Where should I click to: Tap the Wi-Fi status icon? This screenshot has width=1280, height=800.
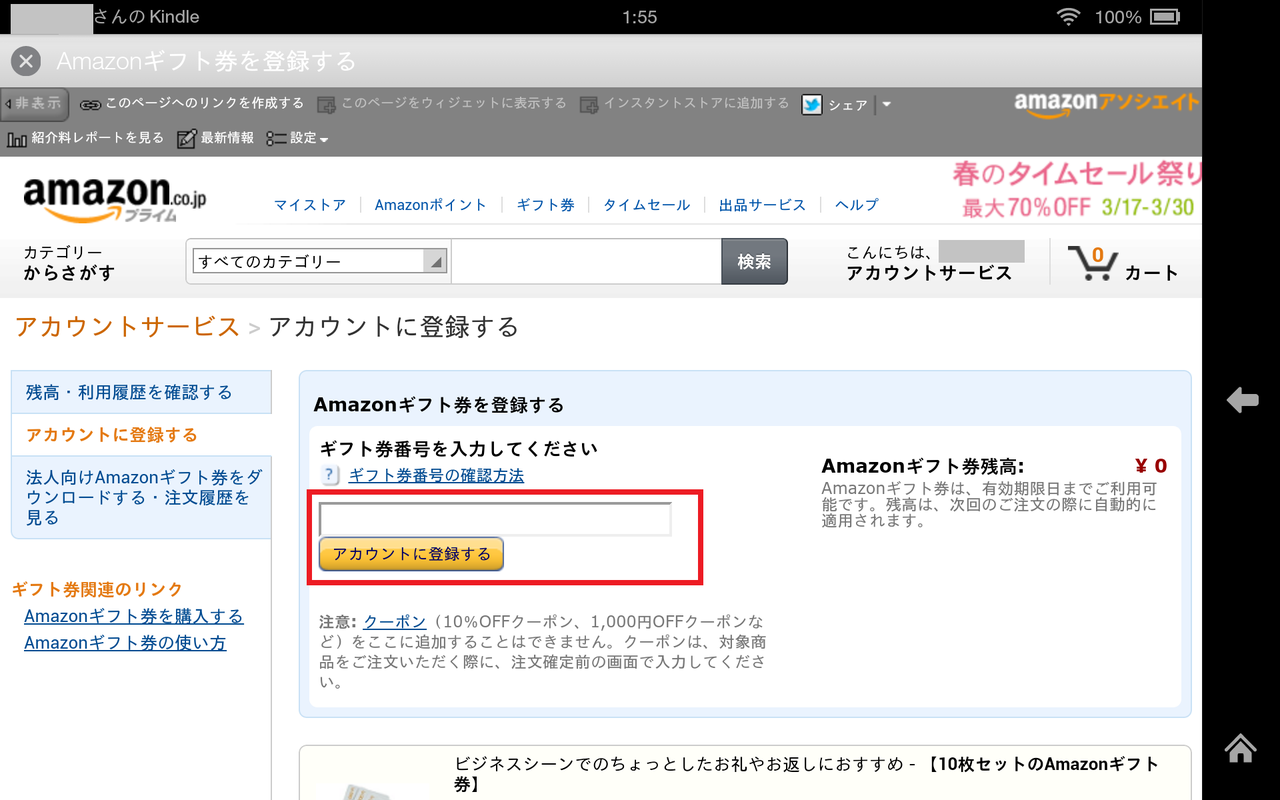coord(1069,17)
